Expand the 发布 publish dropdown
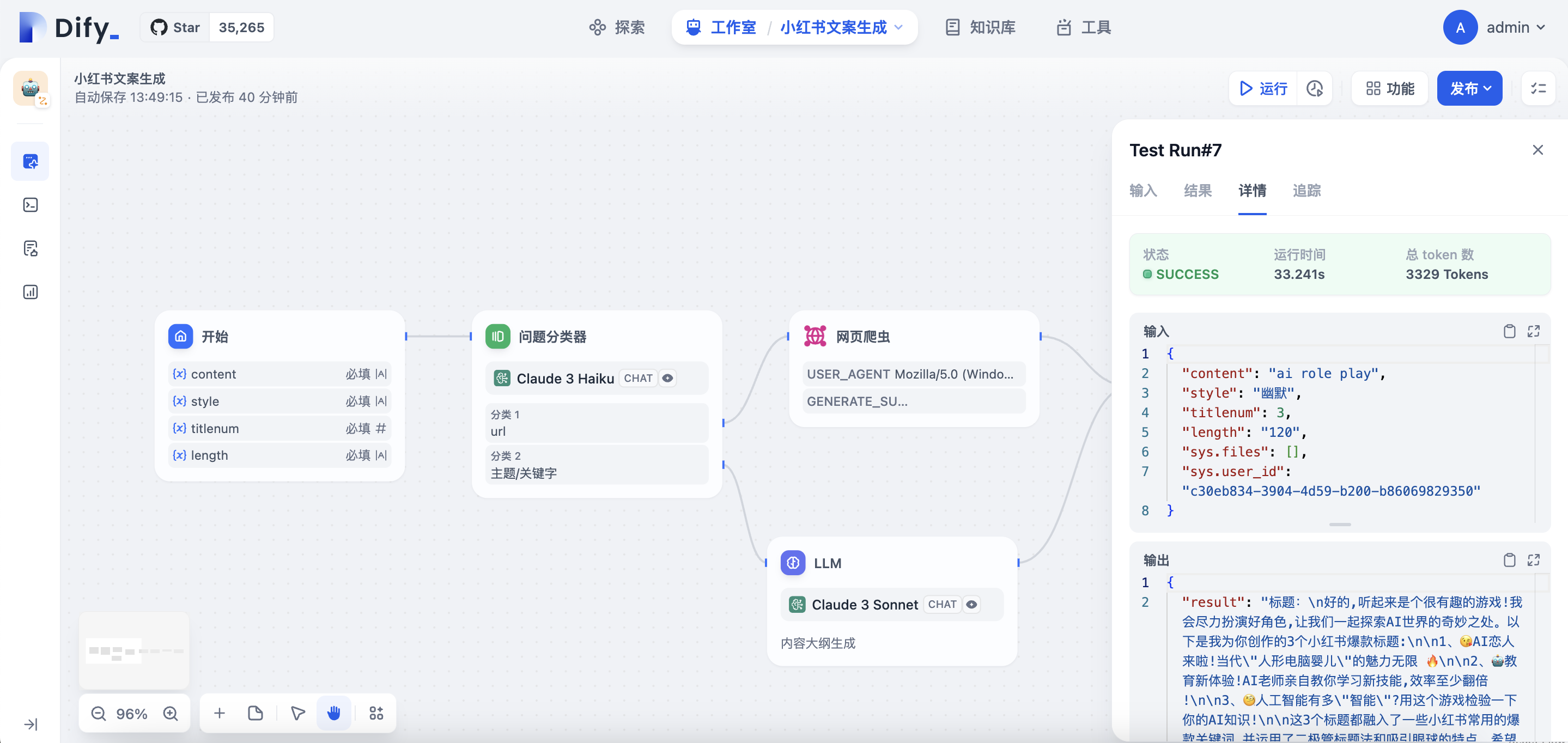 click(x=1469, y=89)
